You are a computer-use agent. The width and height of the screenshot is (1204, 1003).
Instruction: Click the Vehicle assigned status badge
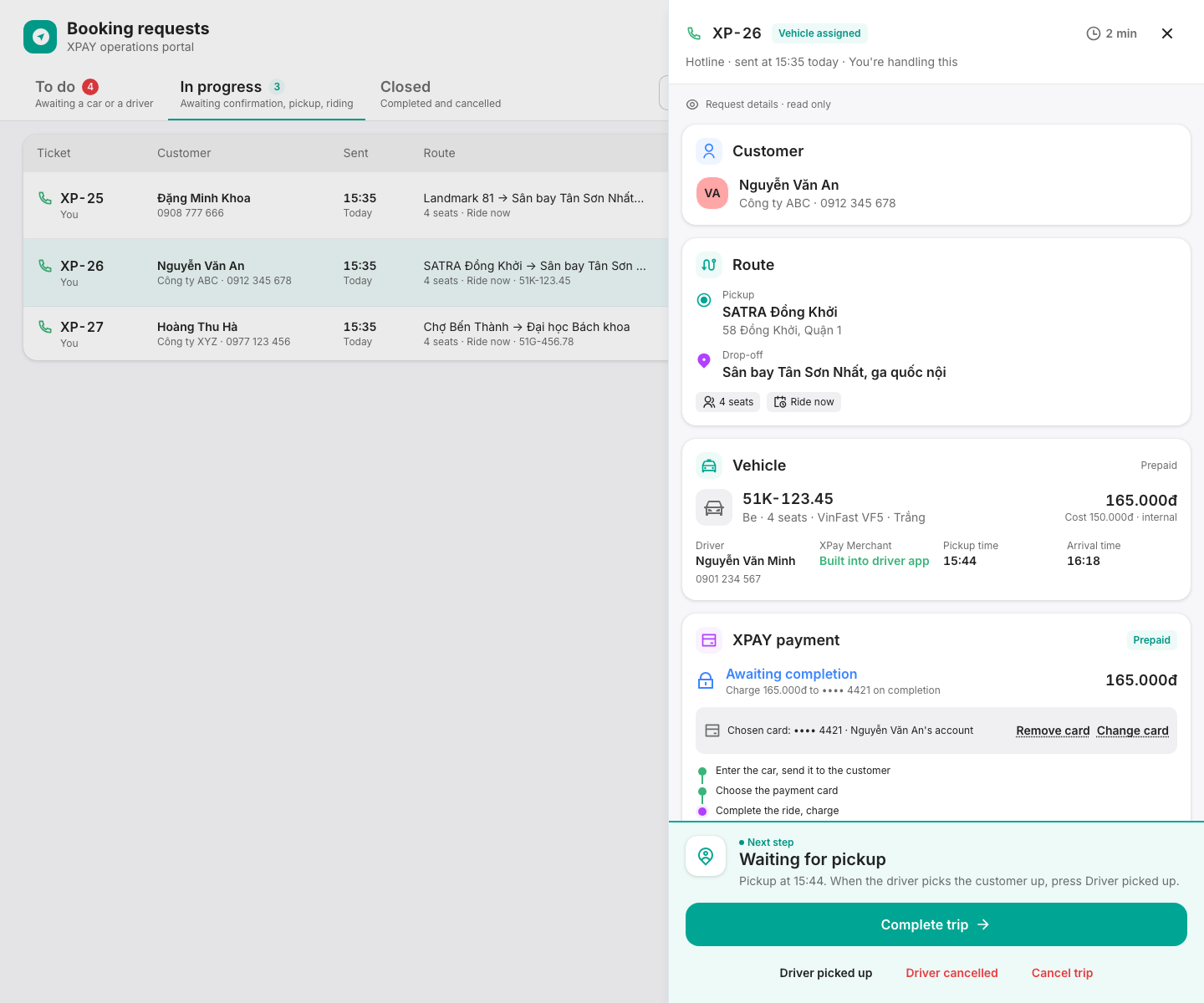point(819,33)
